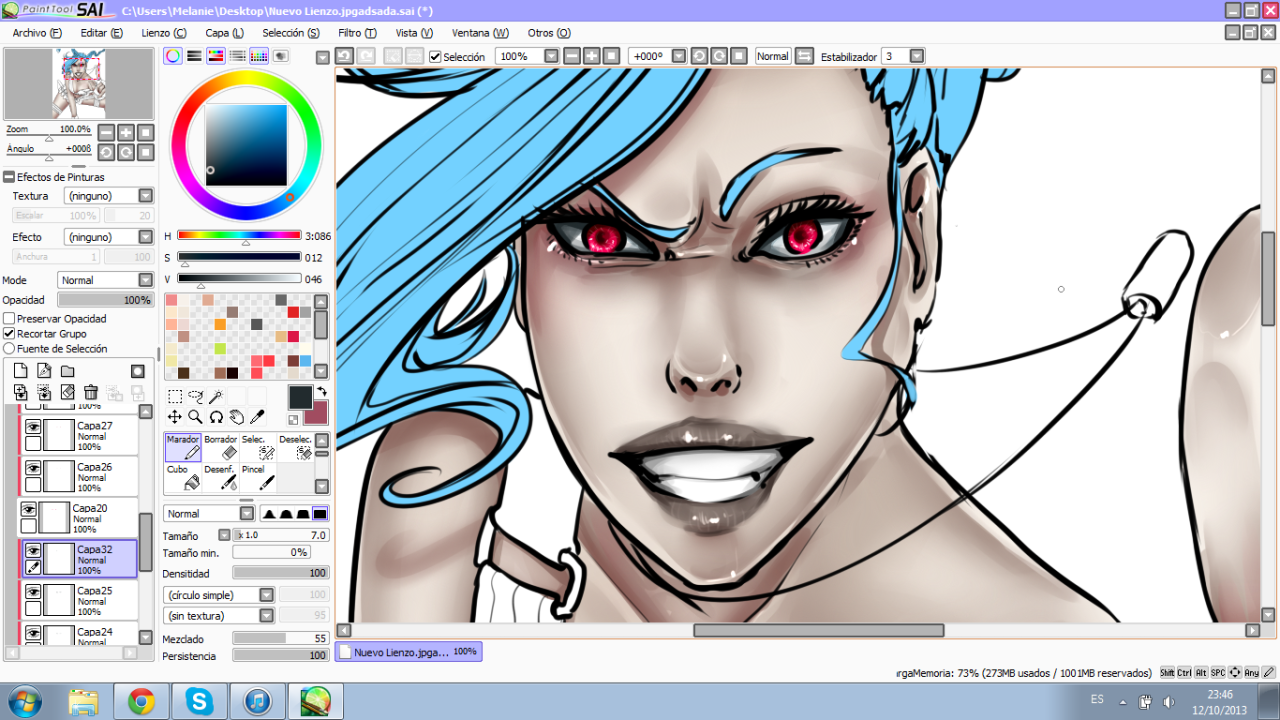Image resolution: width=1280 pixels, height=720 pixels.
Task: Flip canvas view horizontally
Action: click(804, 56)
